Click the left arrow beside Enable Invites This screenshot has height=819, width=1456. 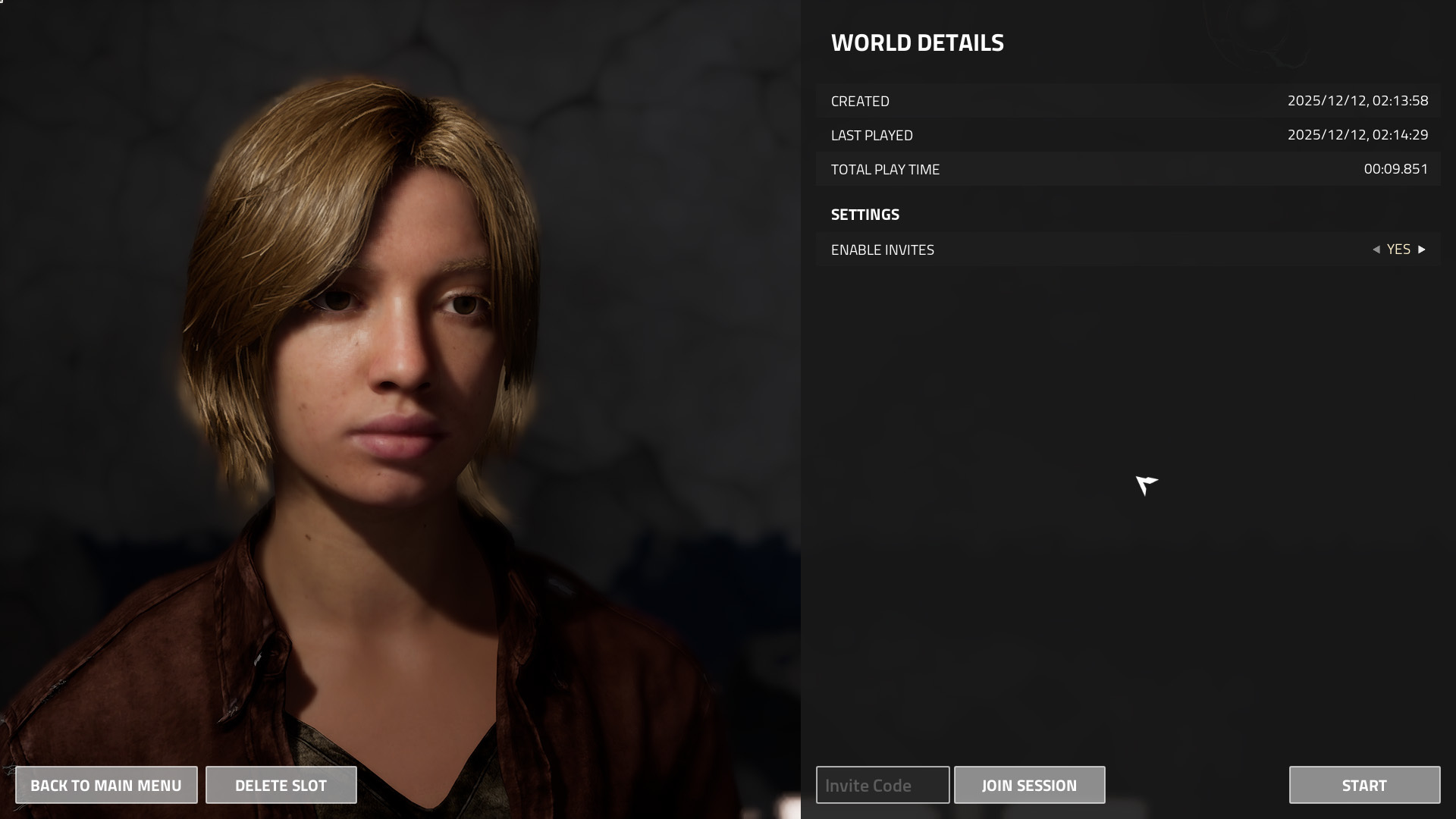pos(1376,249)
